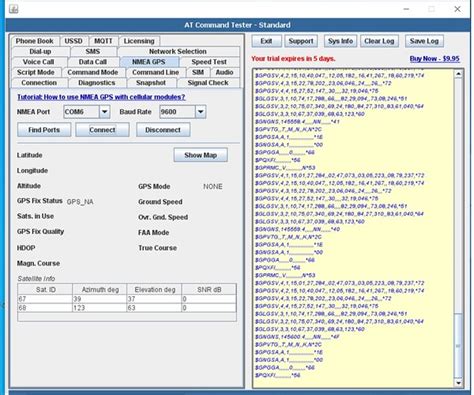Click the Azimuth deg column header

[x=100, y=289]
